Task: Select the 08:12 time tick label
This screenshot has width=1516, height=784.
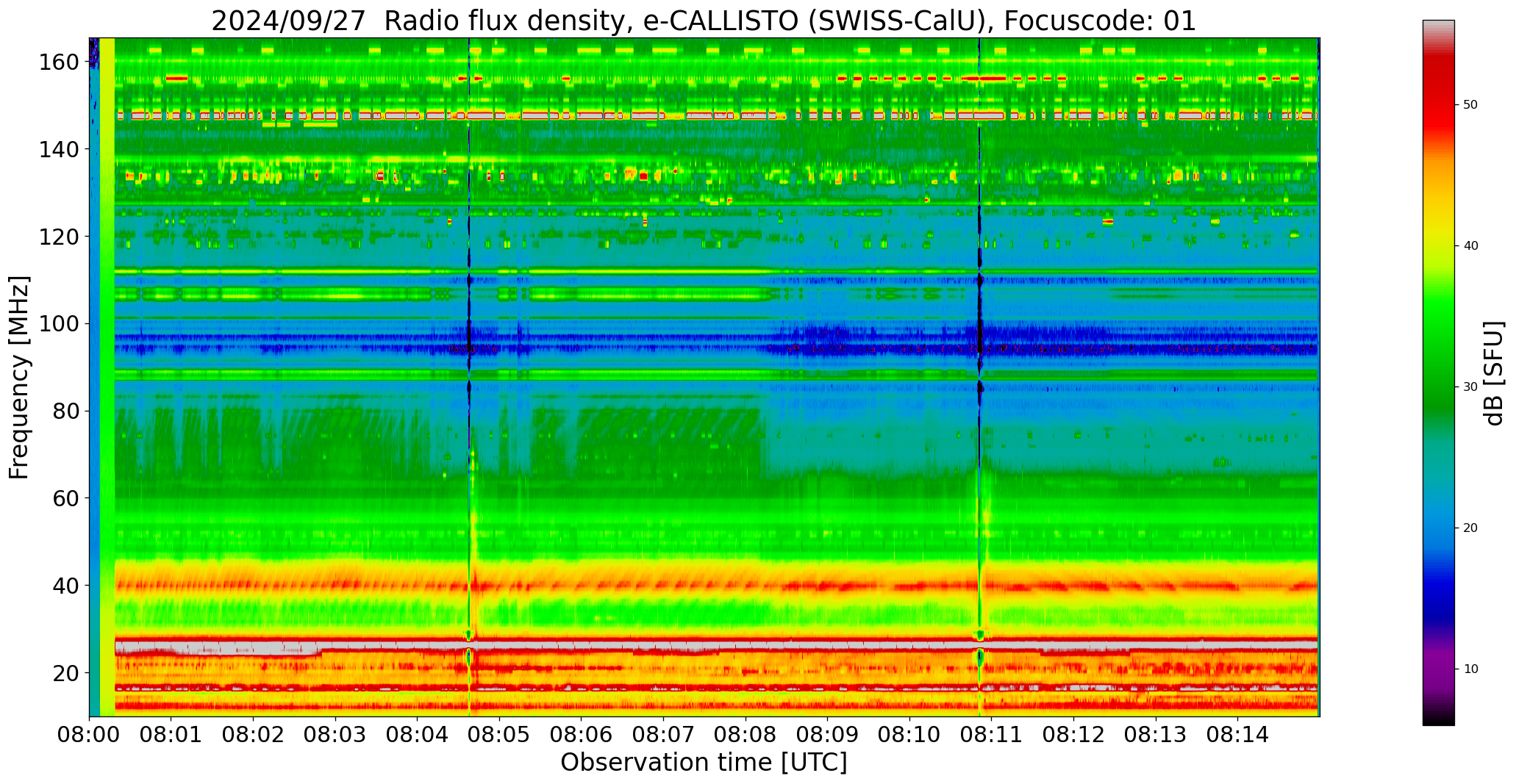Action: [x=1074, y=733]
